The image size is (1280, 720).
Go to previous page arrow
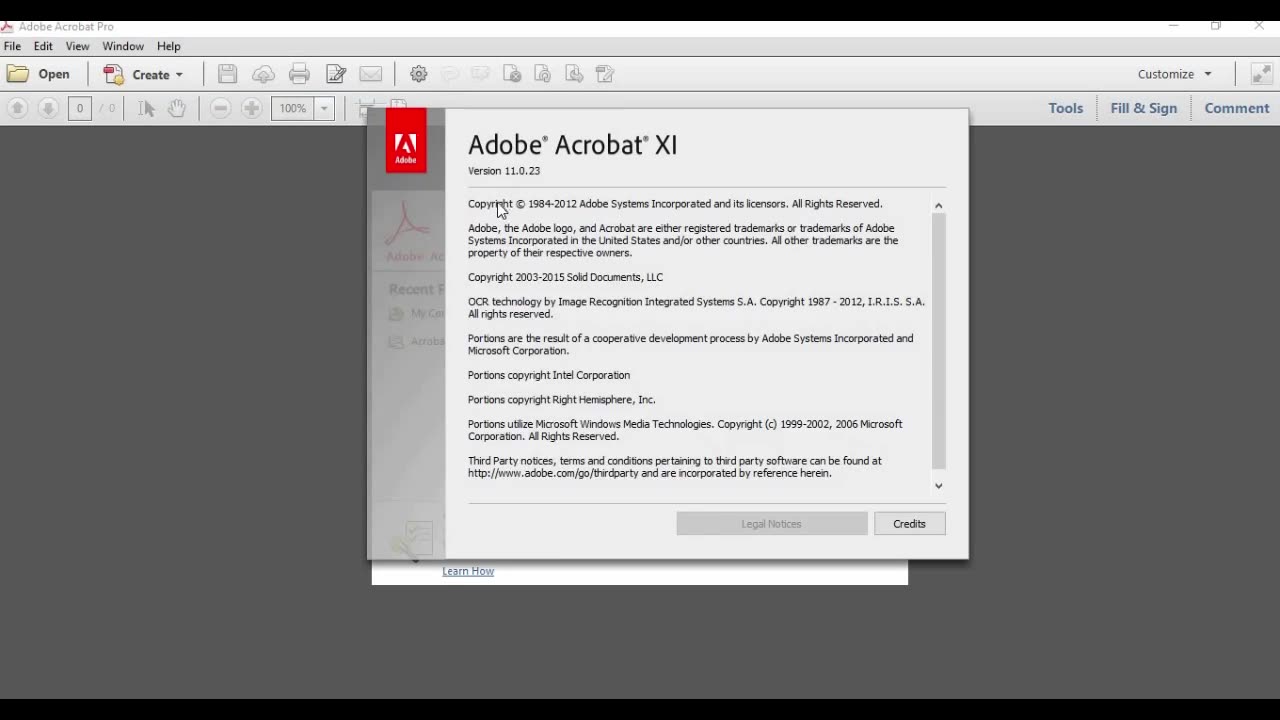pos(17,108)
